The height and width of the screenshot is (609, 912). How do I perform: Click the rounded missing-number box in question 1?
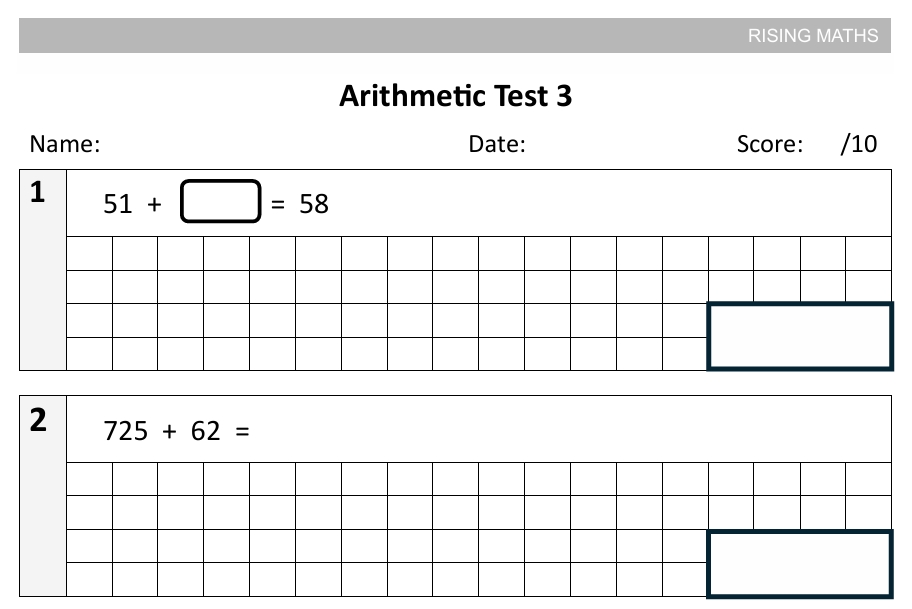221,203
